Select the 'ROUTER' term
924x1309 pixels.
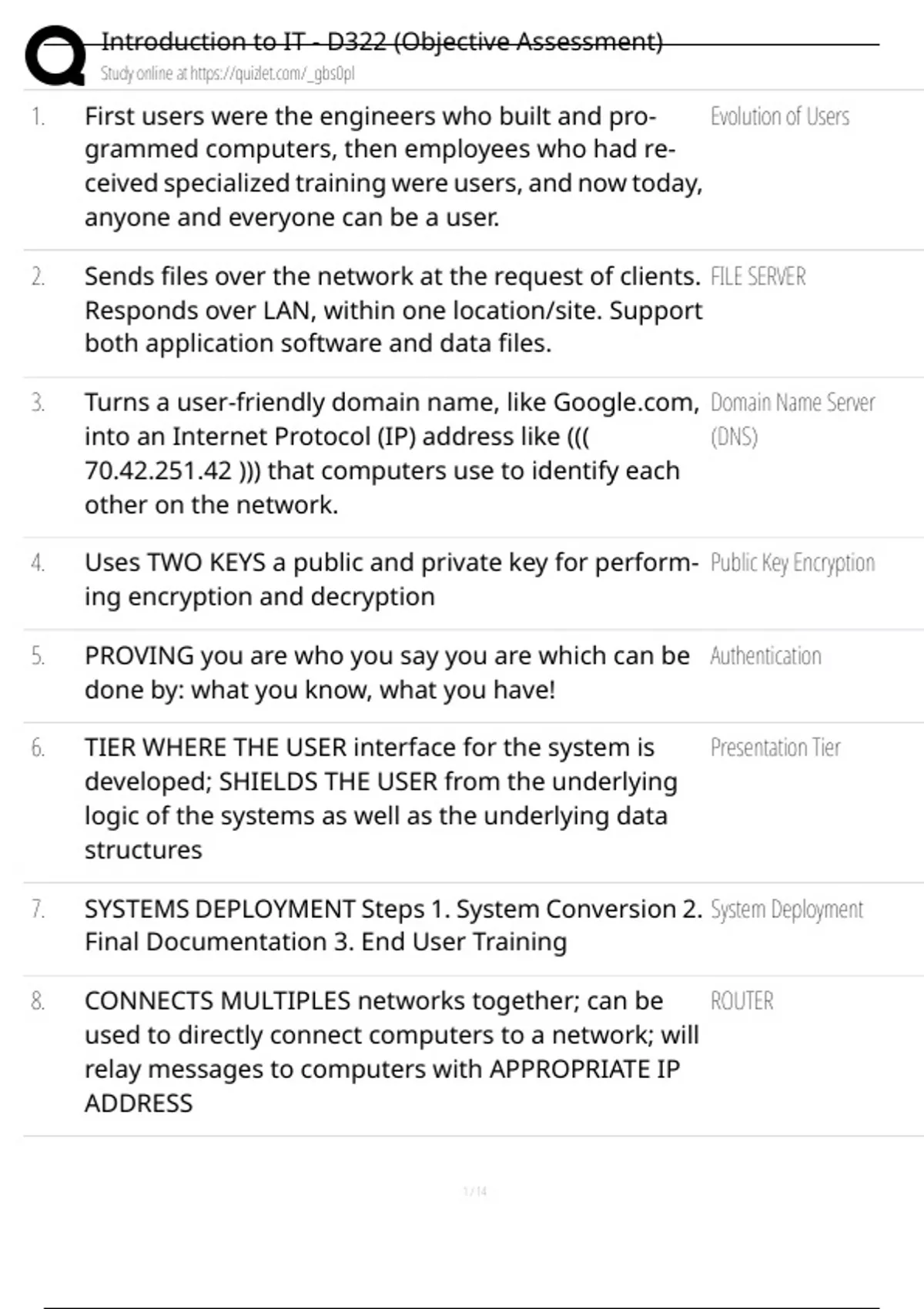[742, 1001]
